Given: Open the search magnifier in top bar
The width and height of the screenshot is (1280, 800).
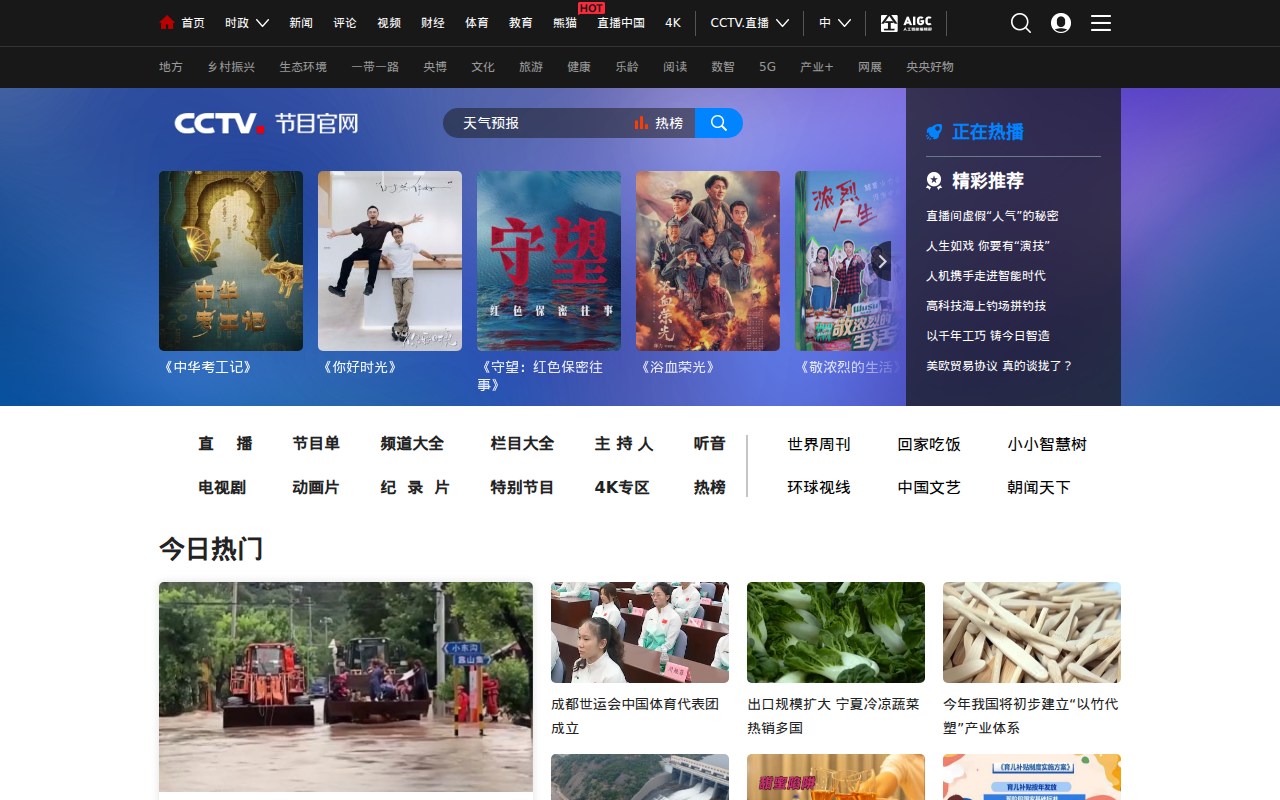Looking at the screenshot, I should click(x=1020, y=23).
